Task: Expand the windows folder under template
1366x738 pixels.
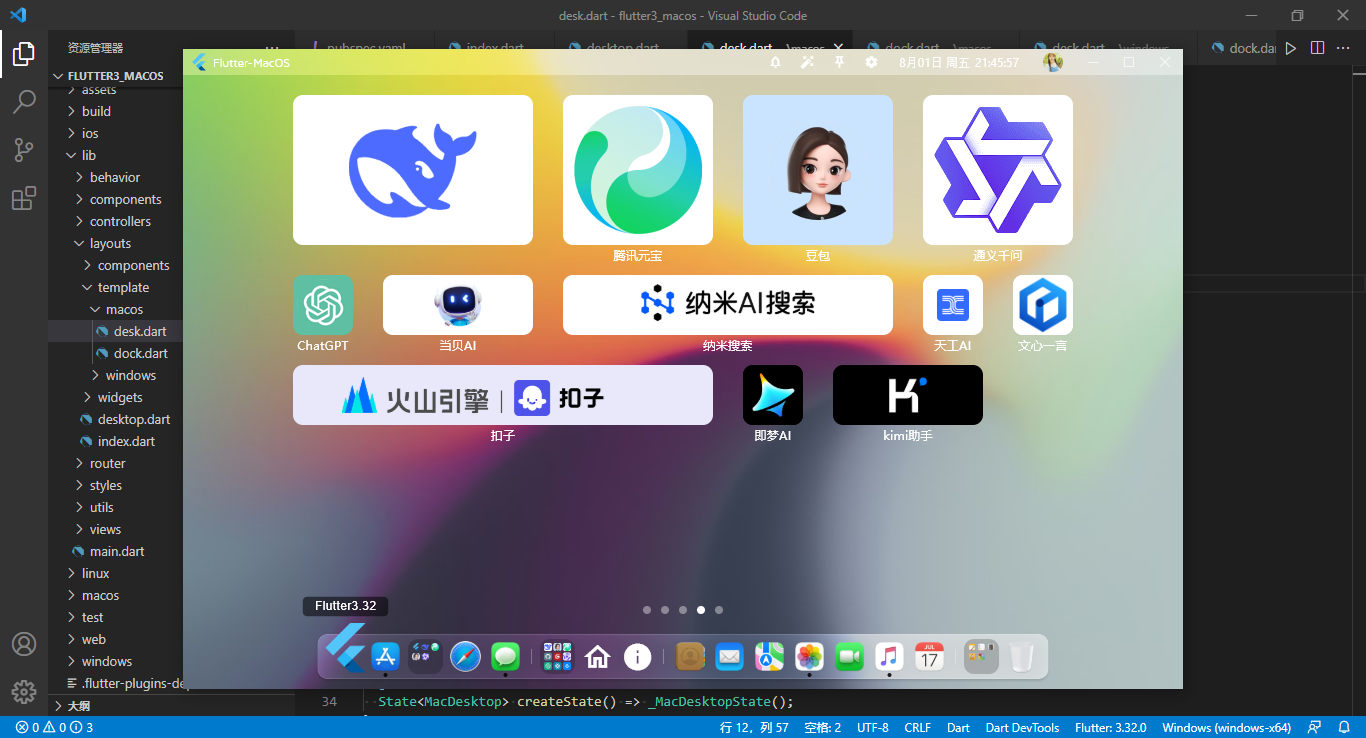Action: tap(131, 375)
